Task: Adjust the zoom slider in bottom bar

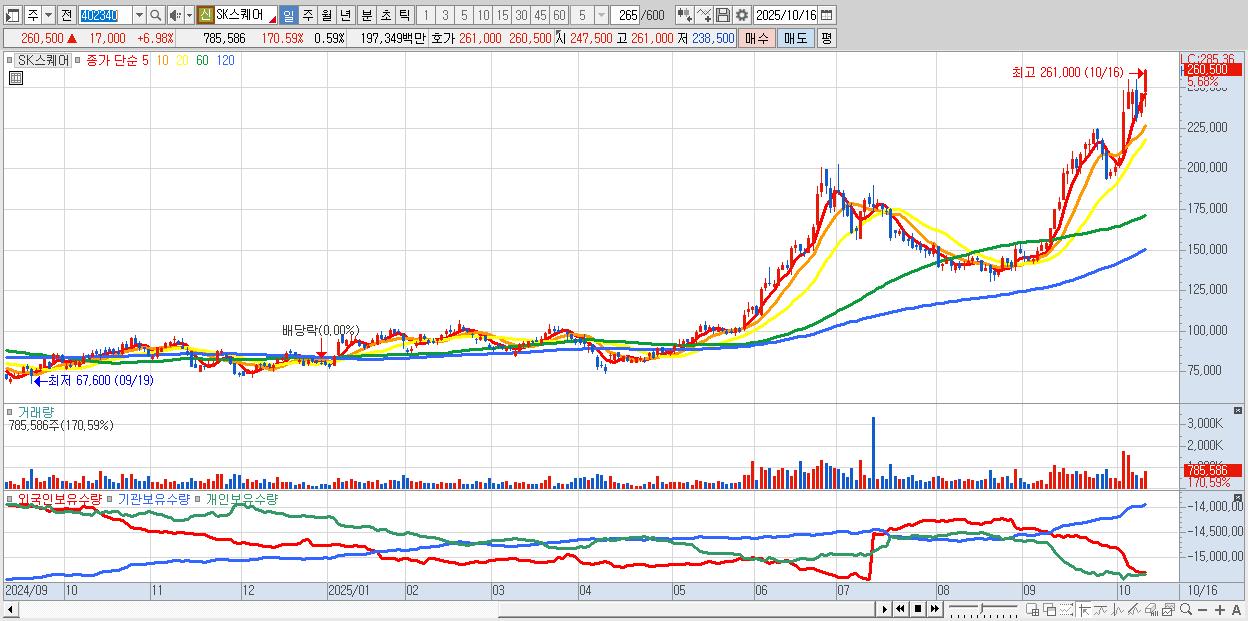Action: tap(982, 609)
